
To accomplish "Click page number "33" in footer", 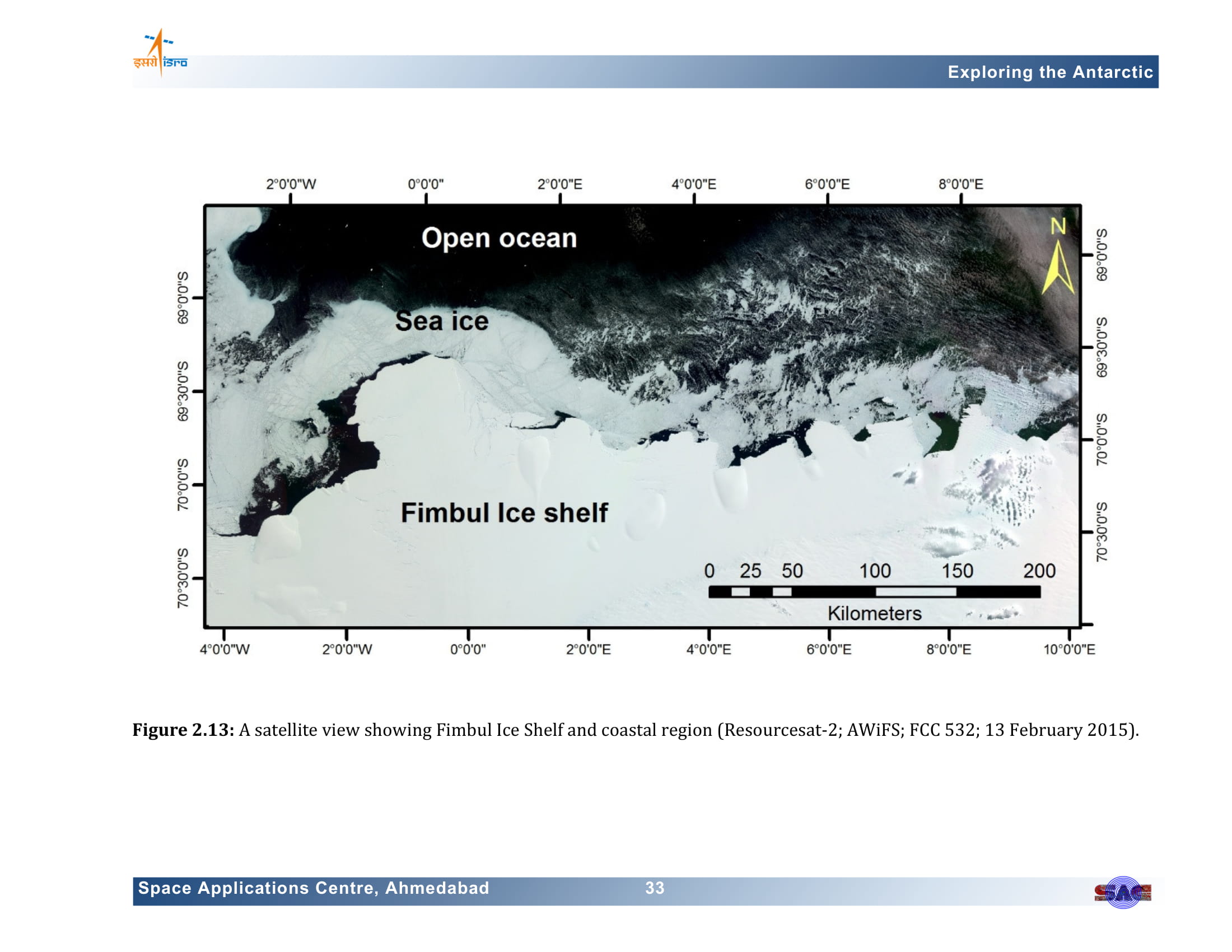I will pyautogui.click(x=655, y=888).
